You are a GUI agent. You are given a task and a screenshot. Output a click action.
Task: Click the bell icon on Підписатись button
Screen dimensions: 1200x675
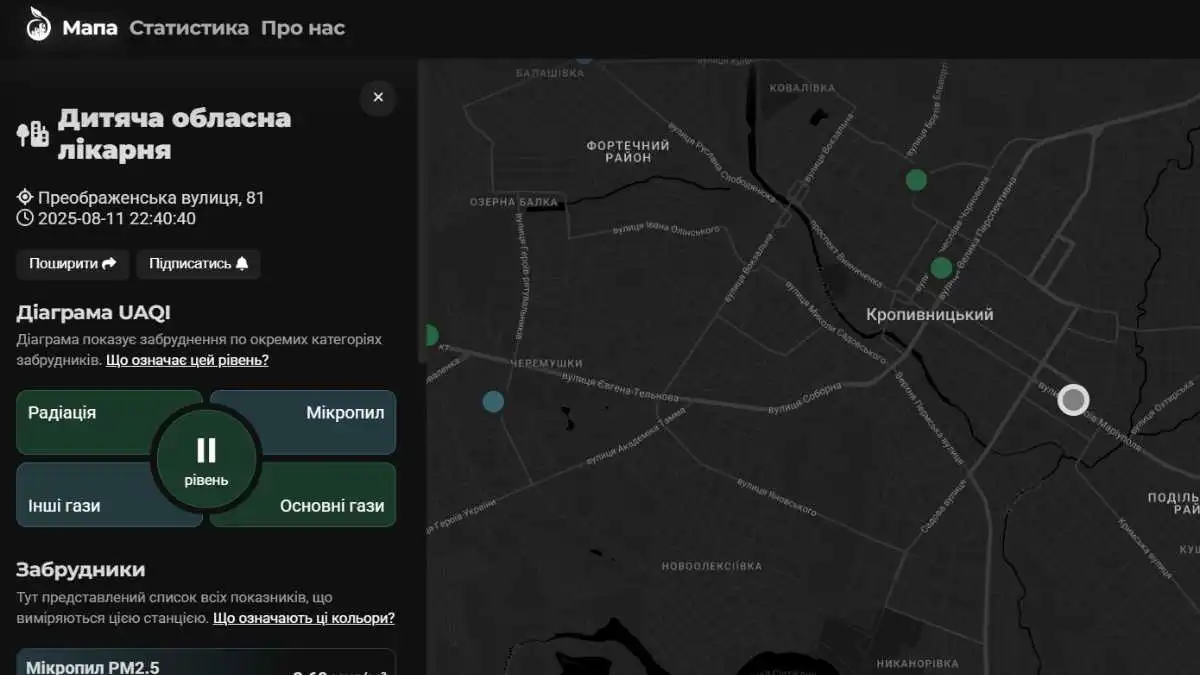point(240,263)
